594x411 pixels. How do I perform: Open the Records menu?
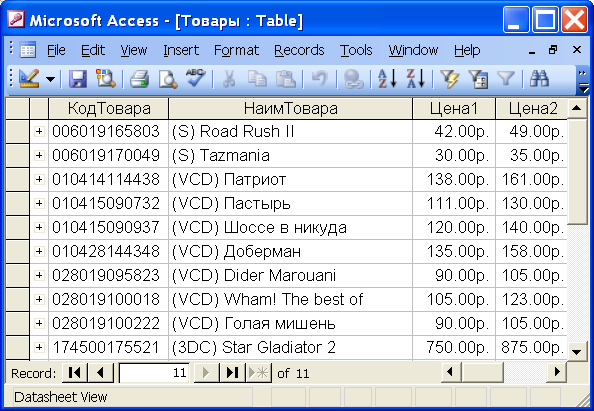(299, 50)
